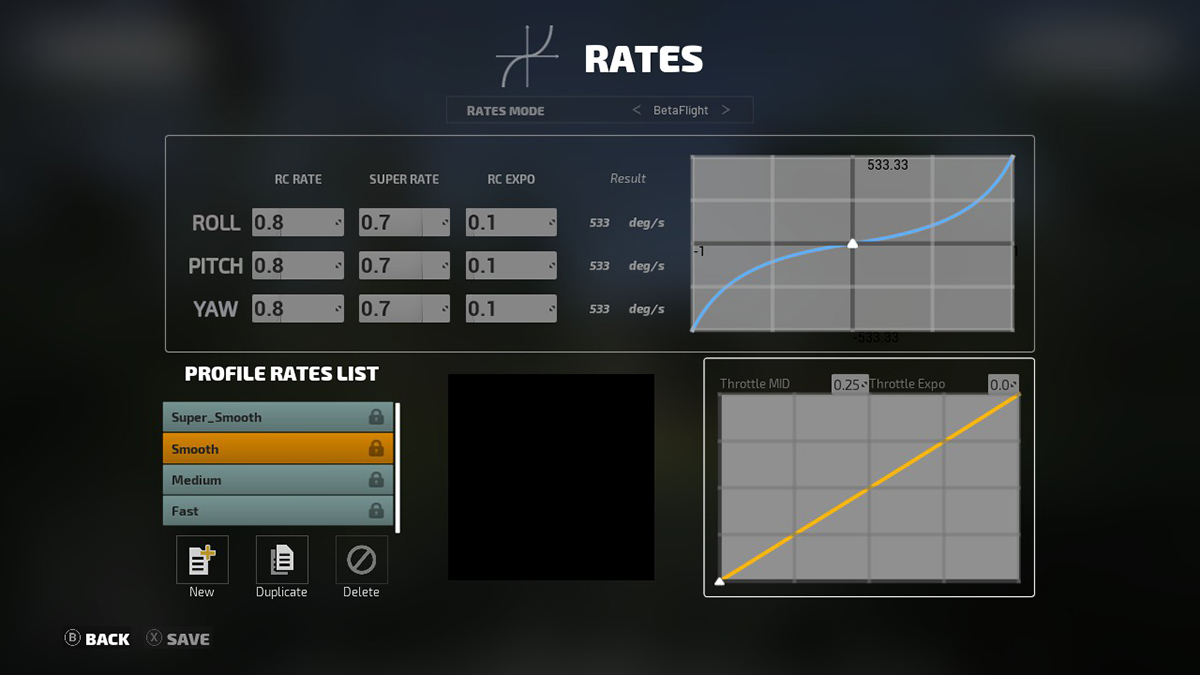Click the Roll RC Expo field
Viewport: 1200px width, 675px height.
coord(511,222)
